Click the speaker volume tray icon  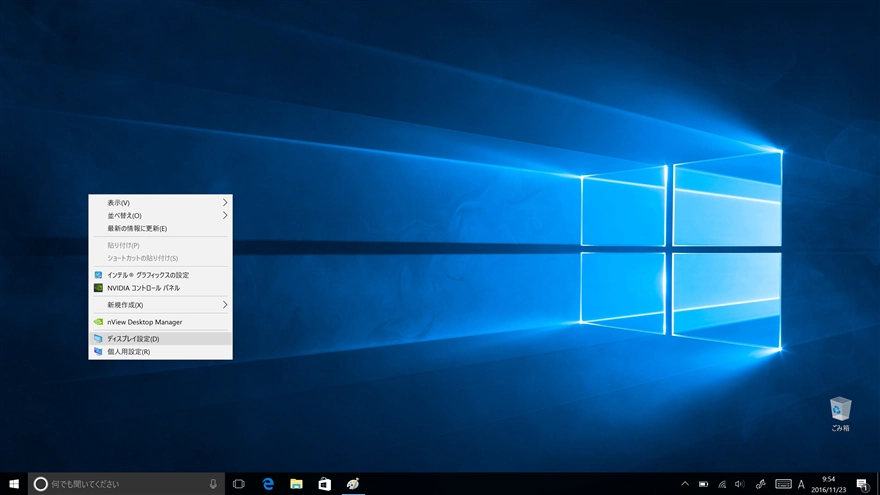click(739, 484)
